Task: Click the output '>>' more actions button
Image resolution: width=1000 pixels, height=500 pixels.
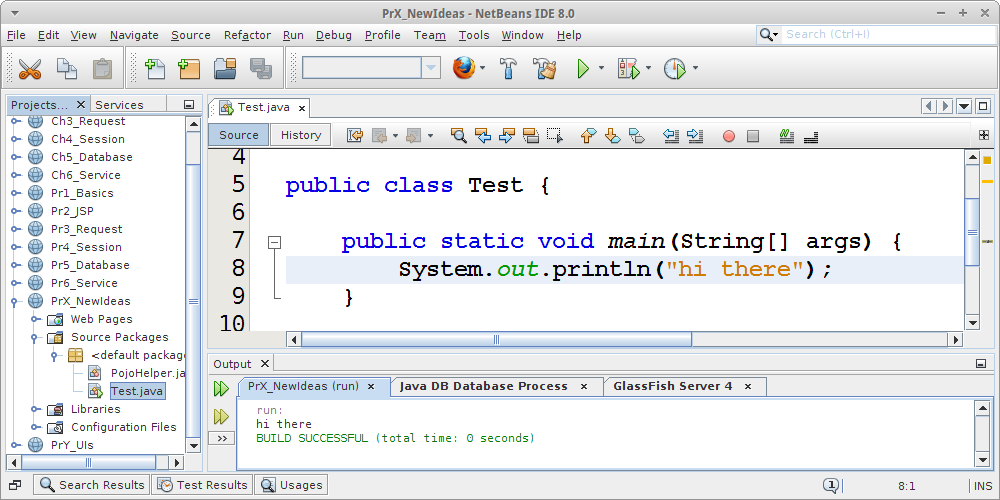Action: [222, 438]
